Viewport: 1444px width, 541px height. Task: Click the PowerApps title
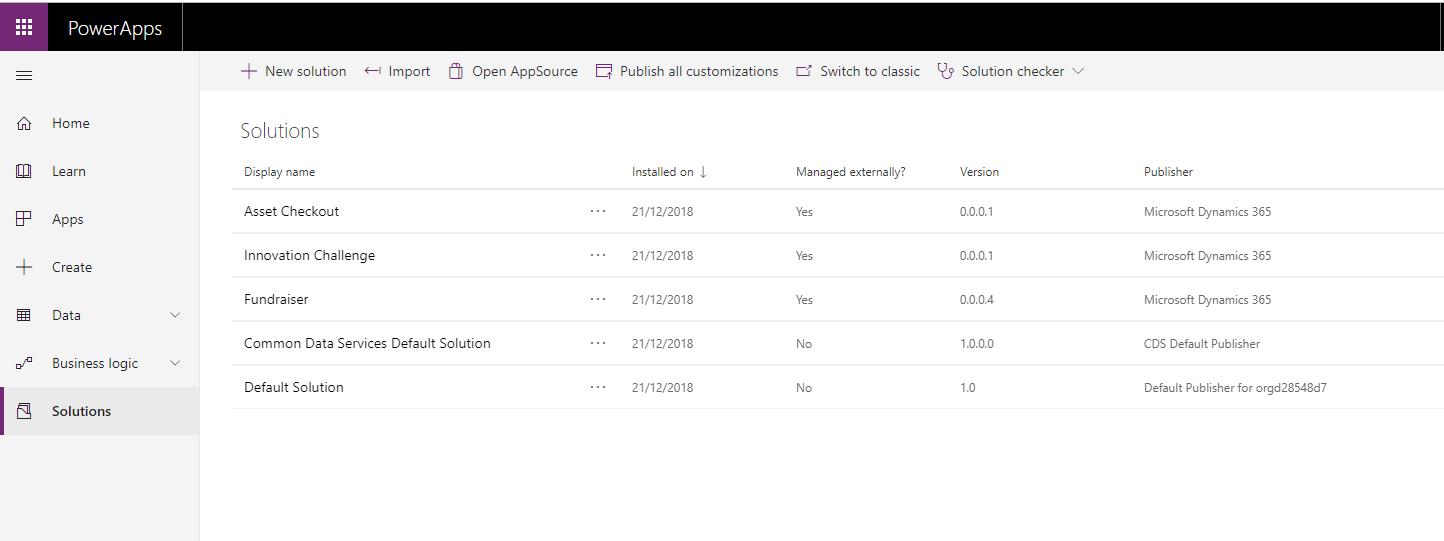[x=115, y=28]
